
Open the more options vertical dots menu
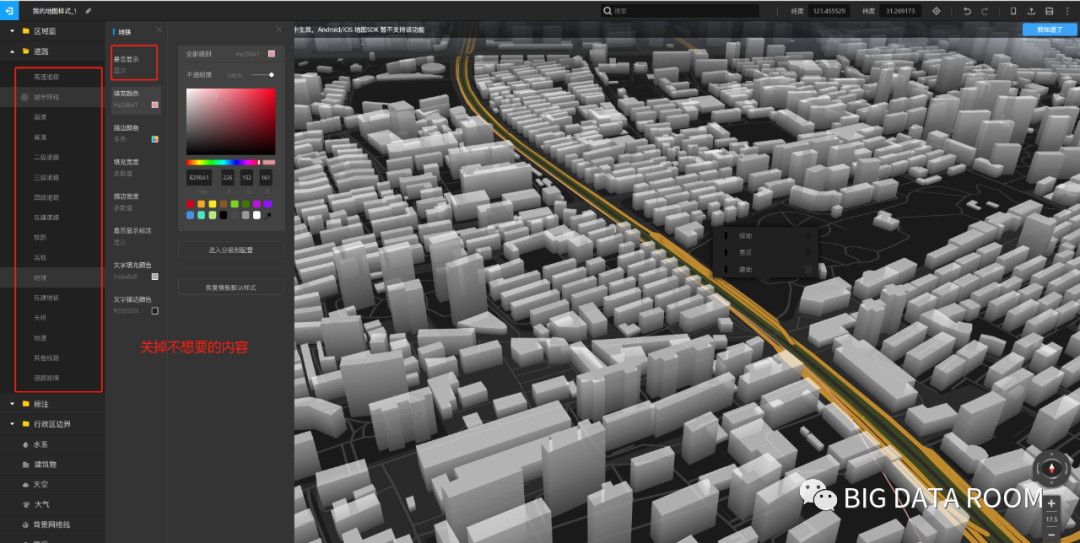click(x=1066, y=11)
